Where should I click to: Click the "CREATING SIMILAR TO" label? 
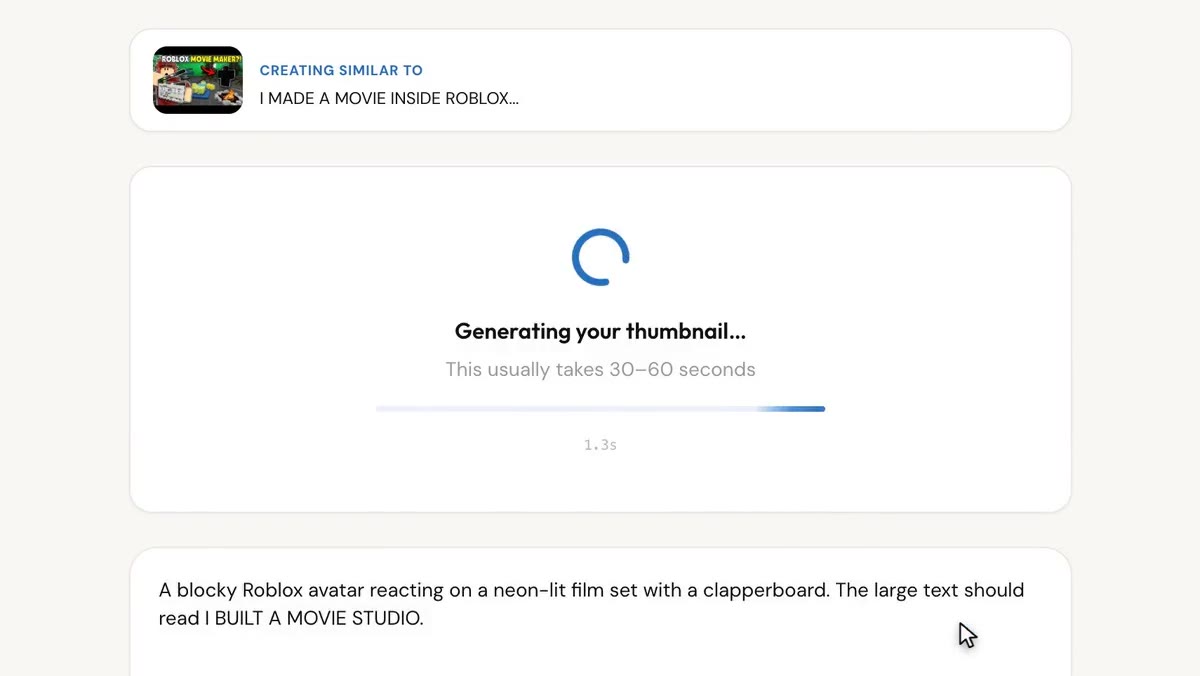[x=341, y=70]
